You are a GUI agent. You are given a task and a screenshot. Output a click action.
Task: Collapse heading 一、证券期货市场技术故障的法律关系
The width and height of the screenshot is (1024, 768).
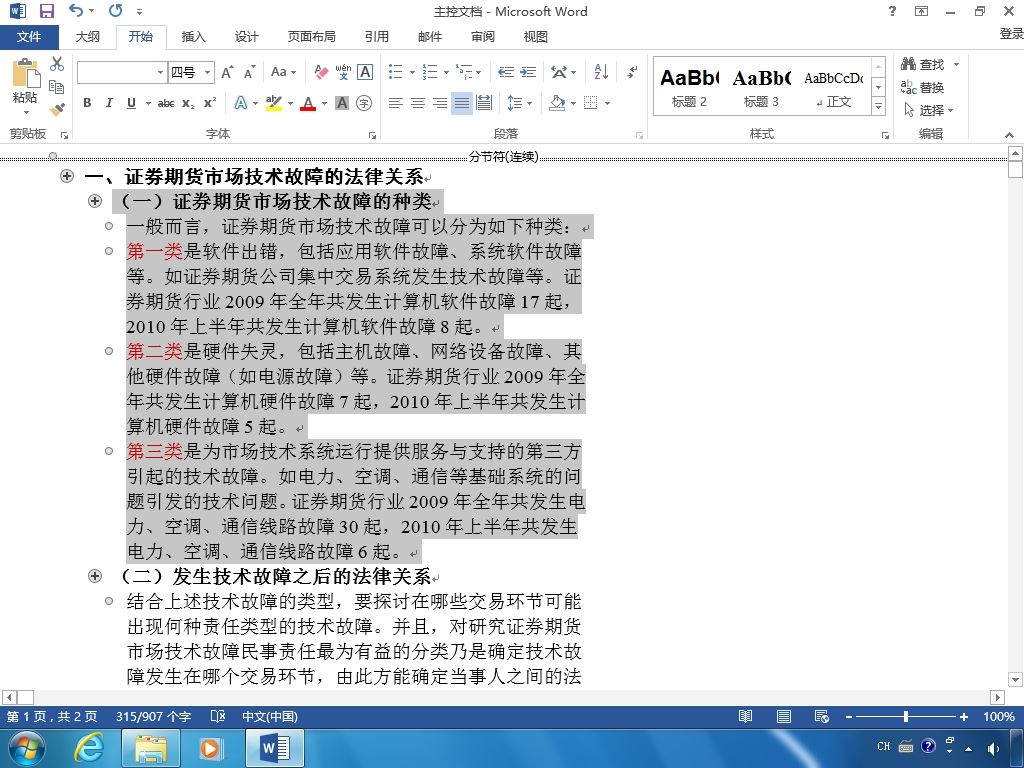pyautogui.click(x=67, y=176)
